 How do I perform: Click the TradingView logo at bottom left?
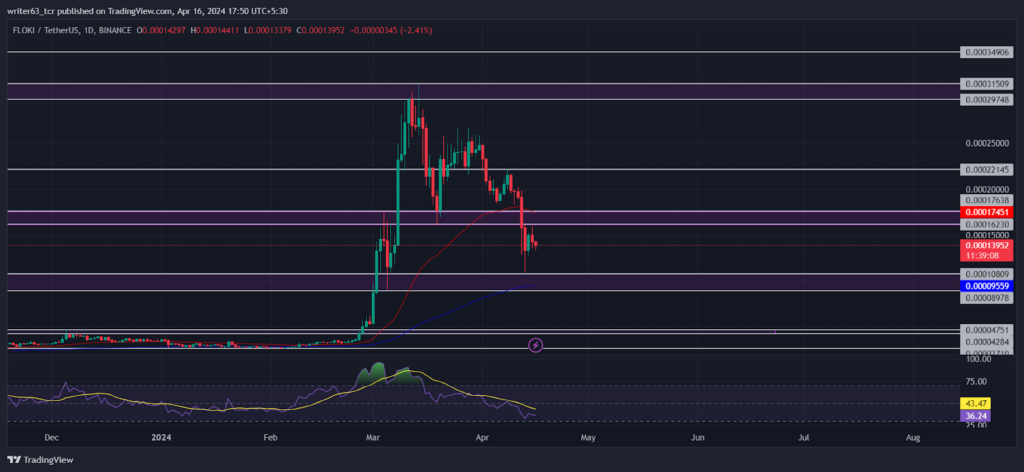click(40, 460)
